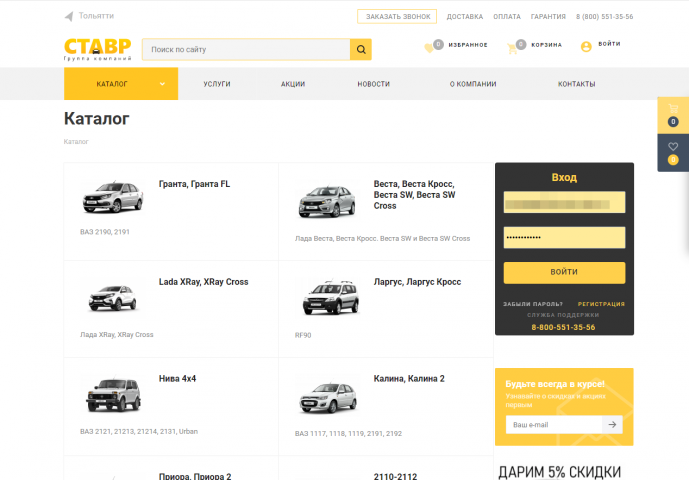Open the Веста, Веста Кросс category title
This screenshot has width=689, height=480.
(414, 195)
